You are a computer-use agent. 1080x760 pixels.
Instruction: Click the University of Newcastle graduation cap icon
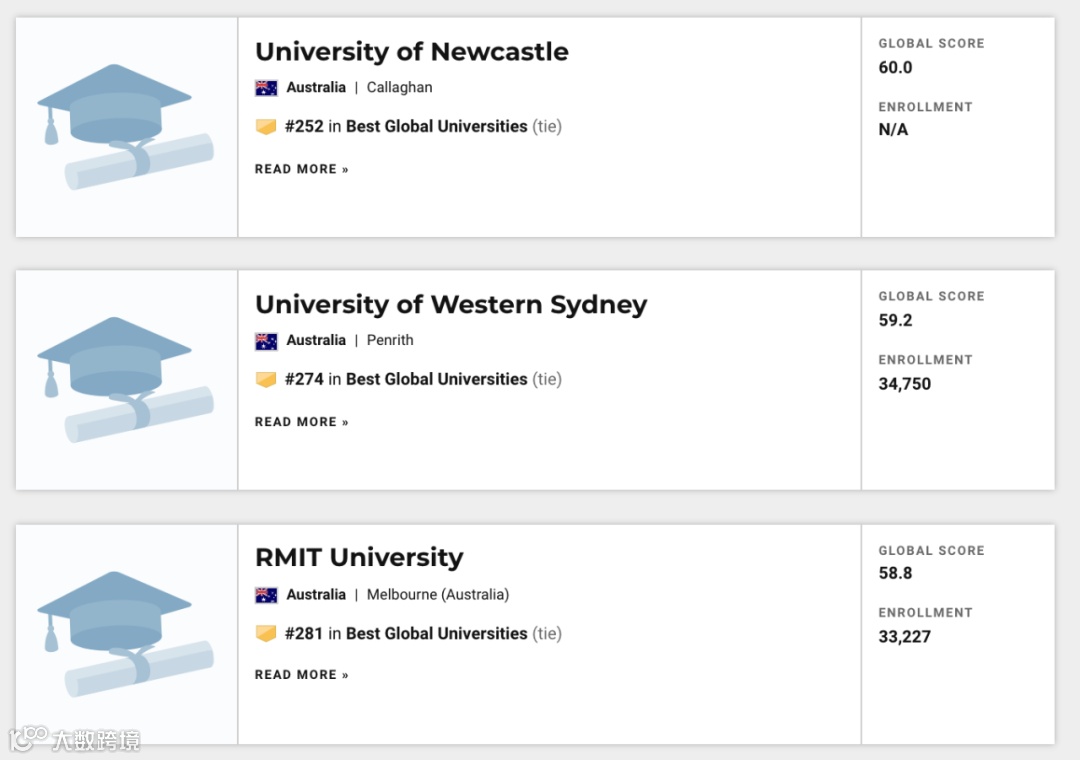click(125, 126)
